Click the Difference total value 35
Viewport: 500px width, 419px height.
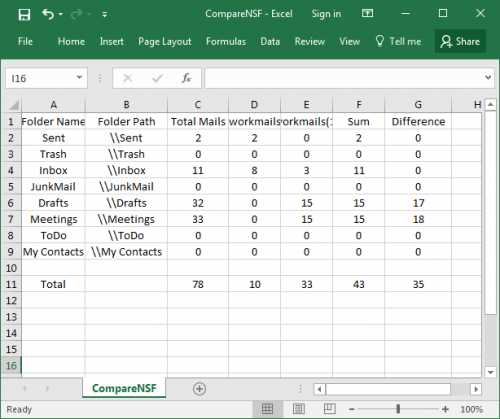[x=418, y=284]
